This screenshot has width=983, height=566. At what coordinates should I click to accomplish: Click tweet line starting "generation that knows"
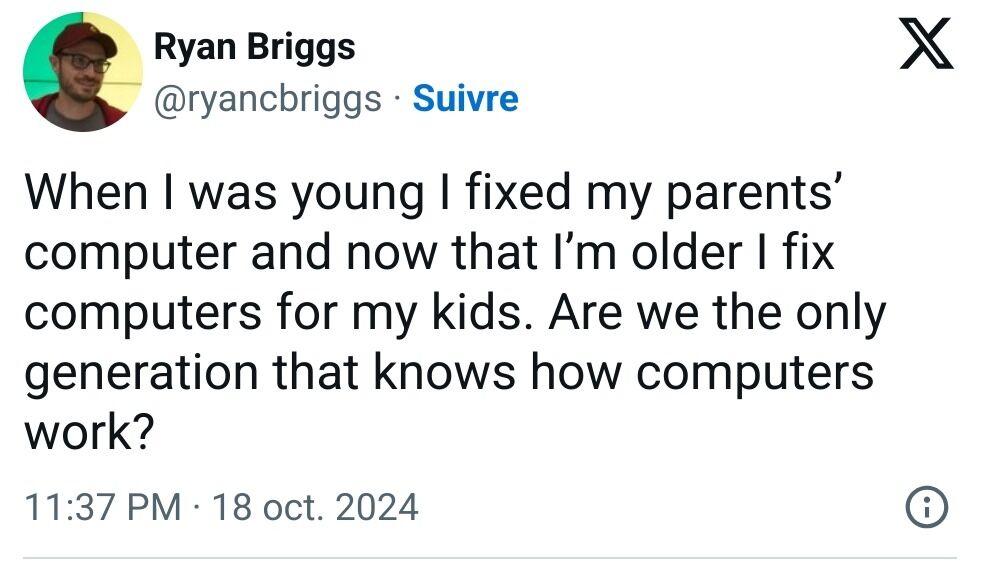pos(448,374)
